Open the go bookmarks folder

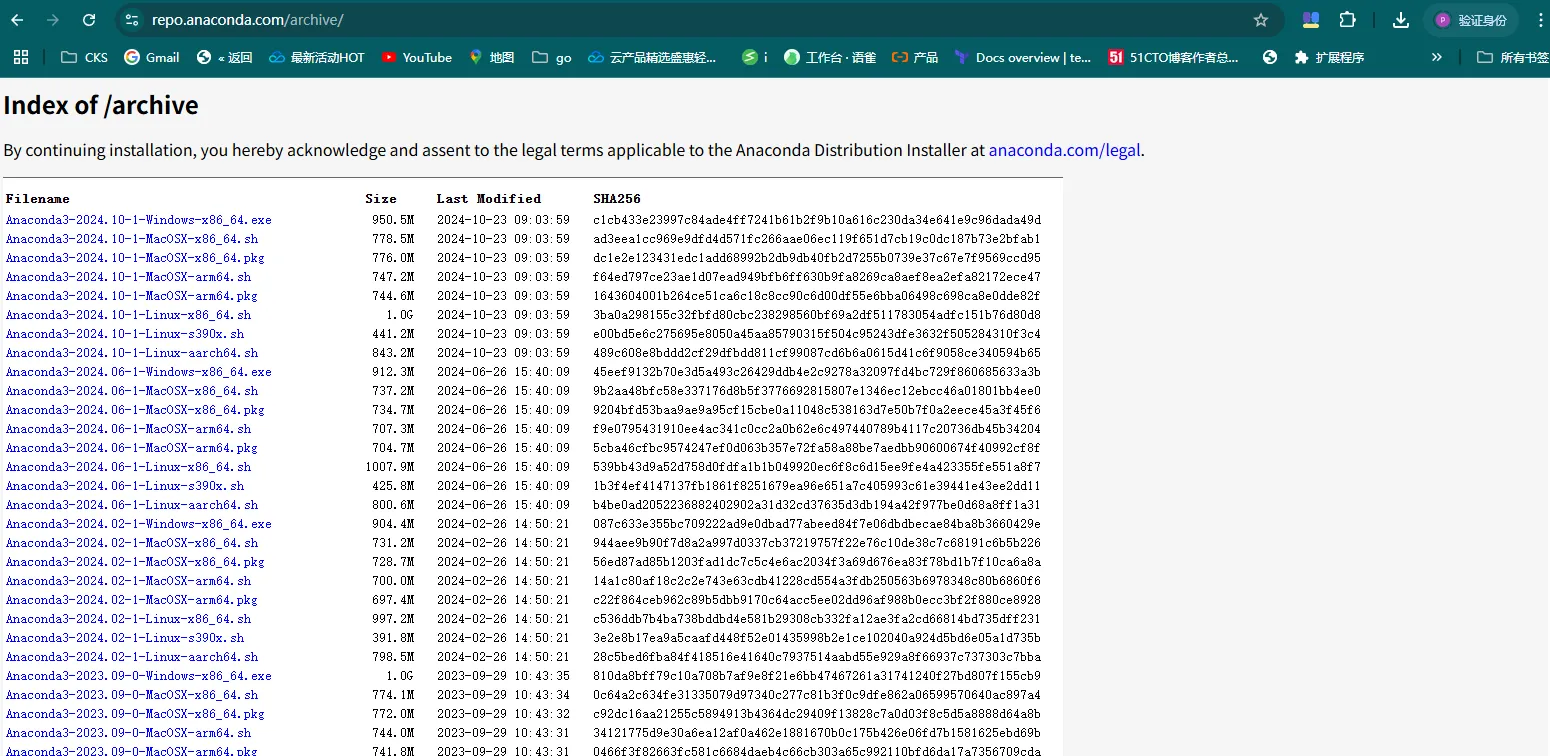552,57
